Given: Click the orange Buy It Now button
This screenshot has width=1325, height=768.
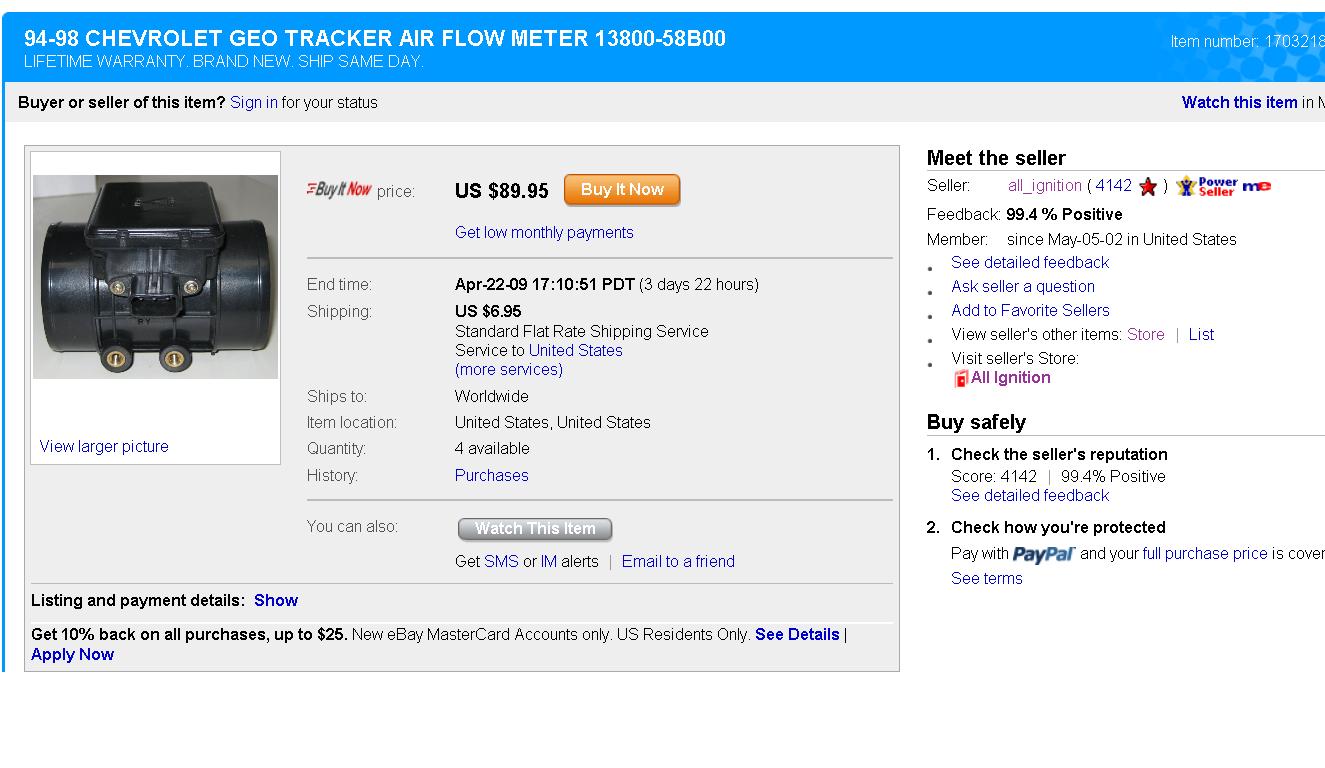Looking at the screenshot, I should [x=622, y=190].
